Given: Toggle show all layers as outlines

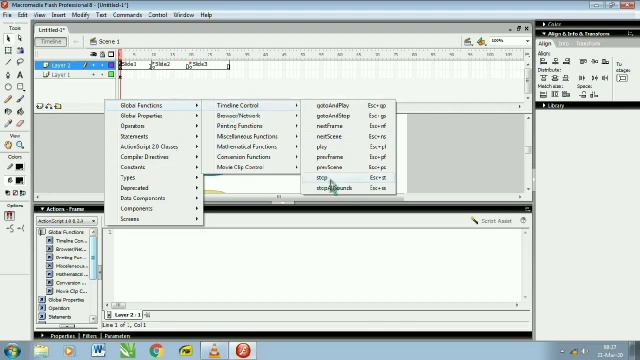Looking at the screenshot, I should [x=111, y=54].
